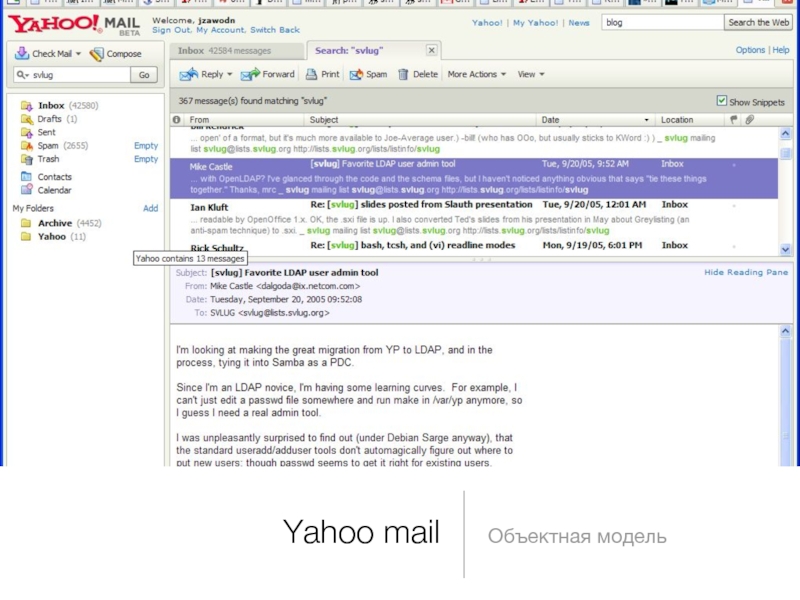Close the Search svlug tab

tap(432, 50)
